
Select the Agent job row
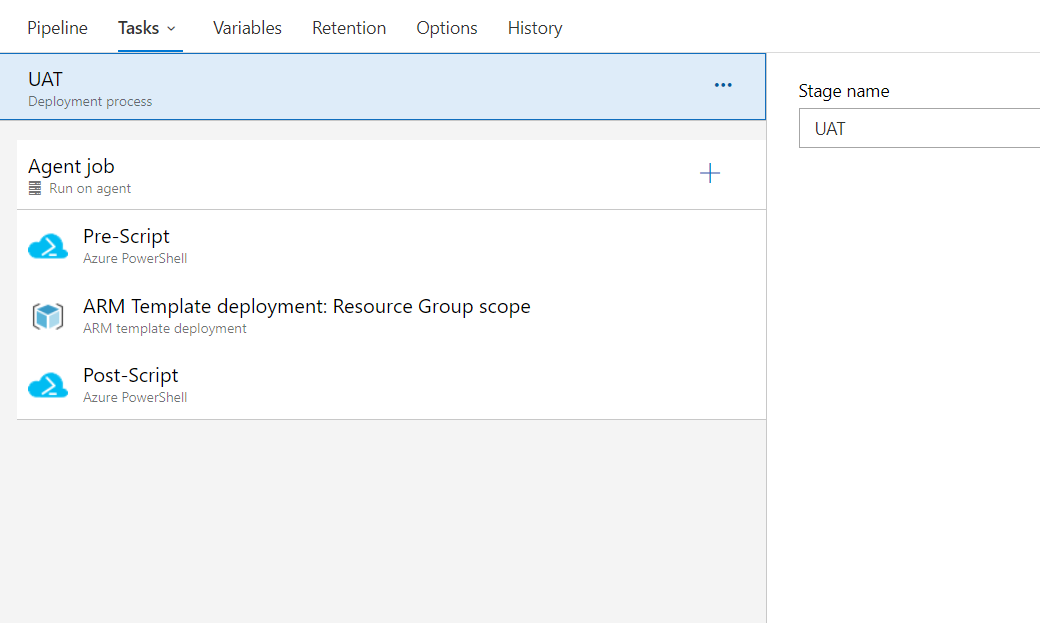point(391,174)
